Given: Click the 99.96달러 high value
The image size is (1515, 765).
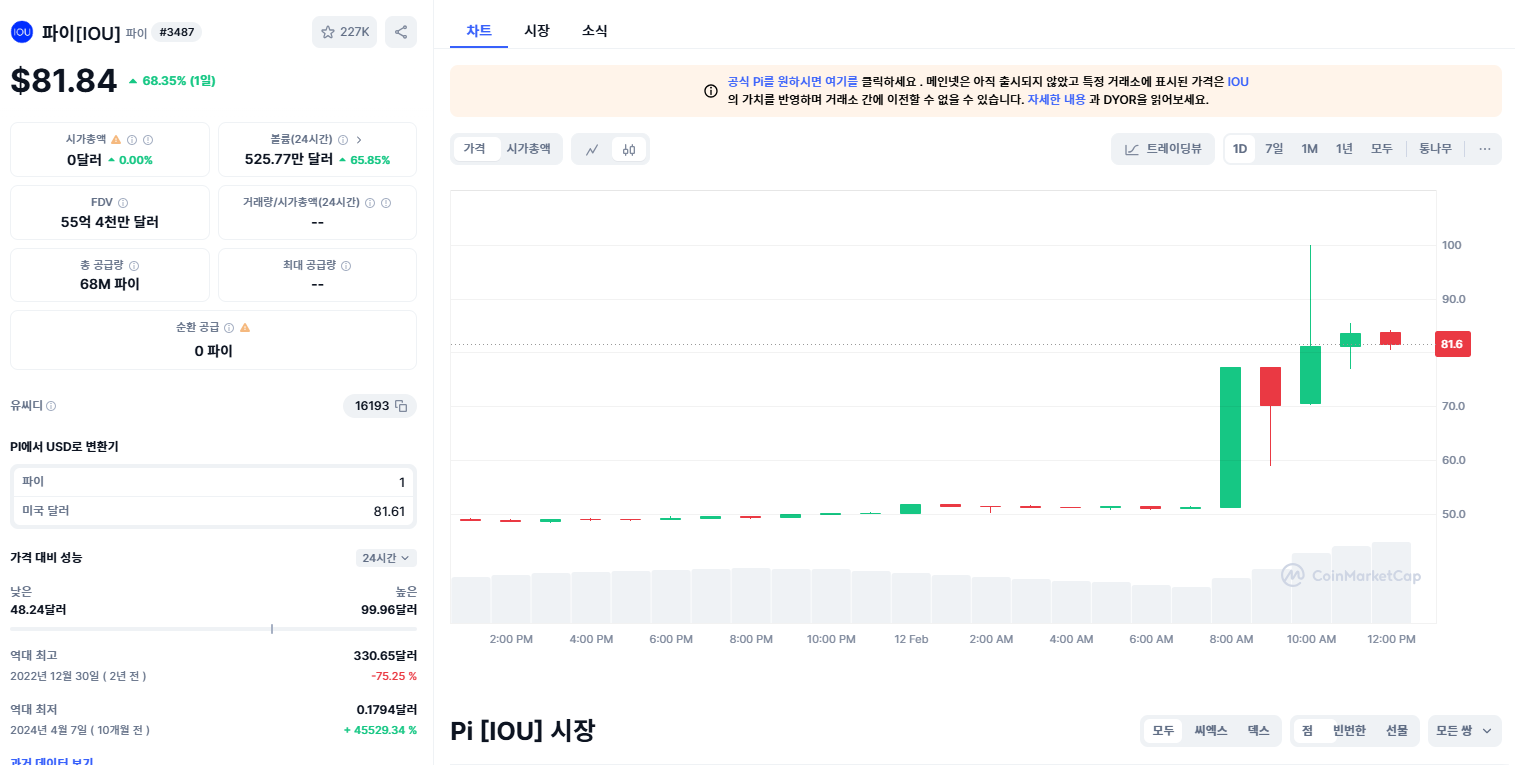Looking at the screenshot, I should pos(389,609).
